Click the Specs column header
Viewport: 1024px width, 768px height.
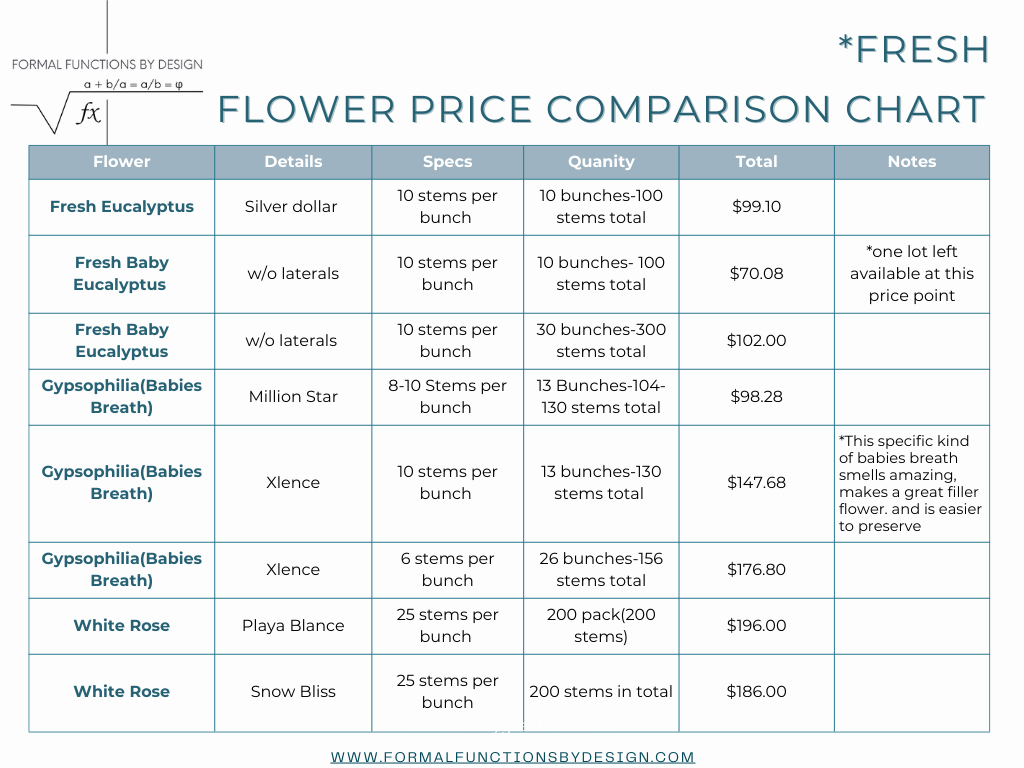pos(447,162)
